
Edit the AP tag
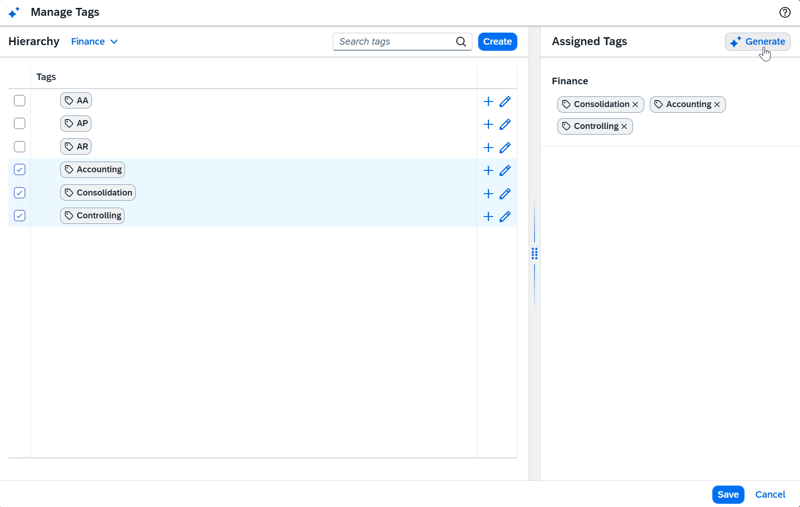[x=505, y=124]
